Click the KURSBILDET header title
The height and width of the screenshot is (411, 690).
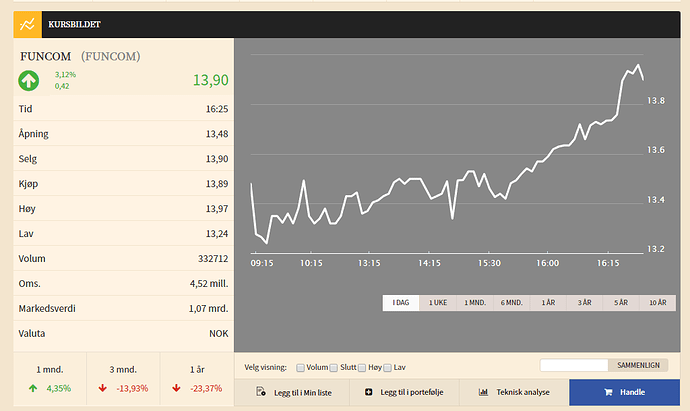tap(74, 25)
